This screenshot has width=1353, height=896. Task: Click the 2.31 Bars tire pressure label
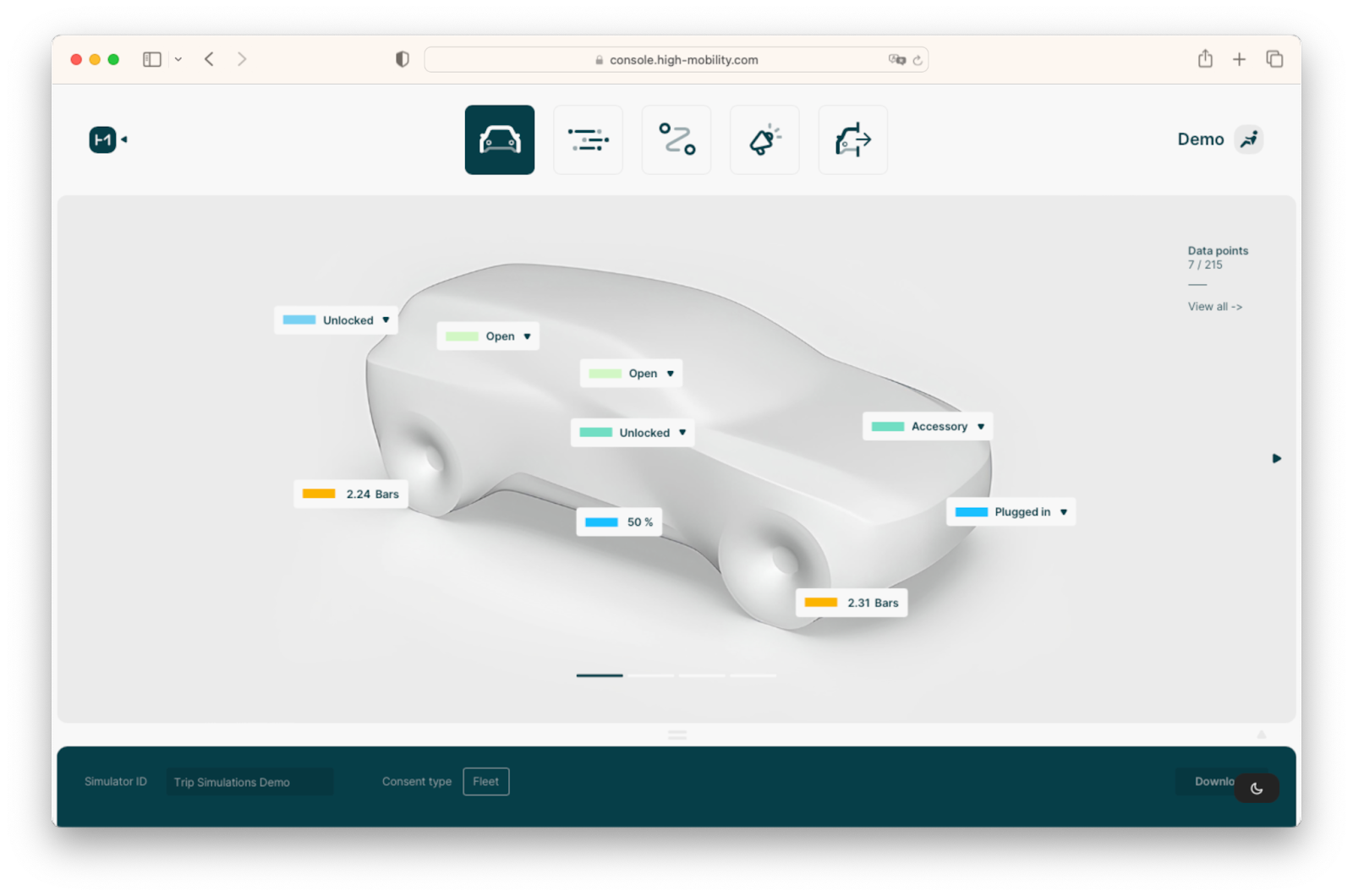pos(852,603)
